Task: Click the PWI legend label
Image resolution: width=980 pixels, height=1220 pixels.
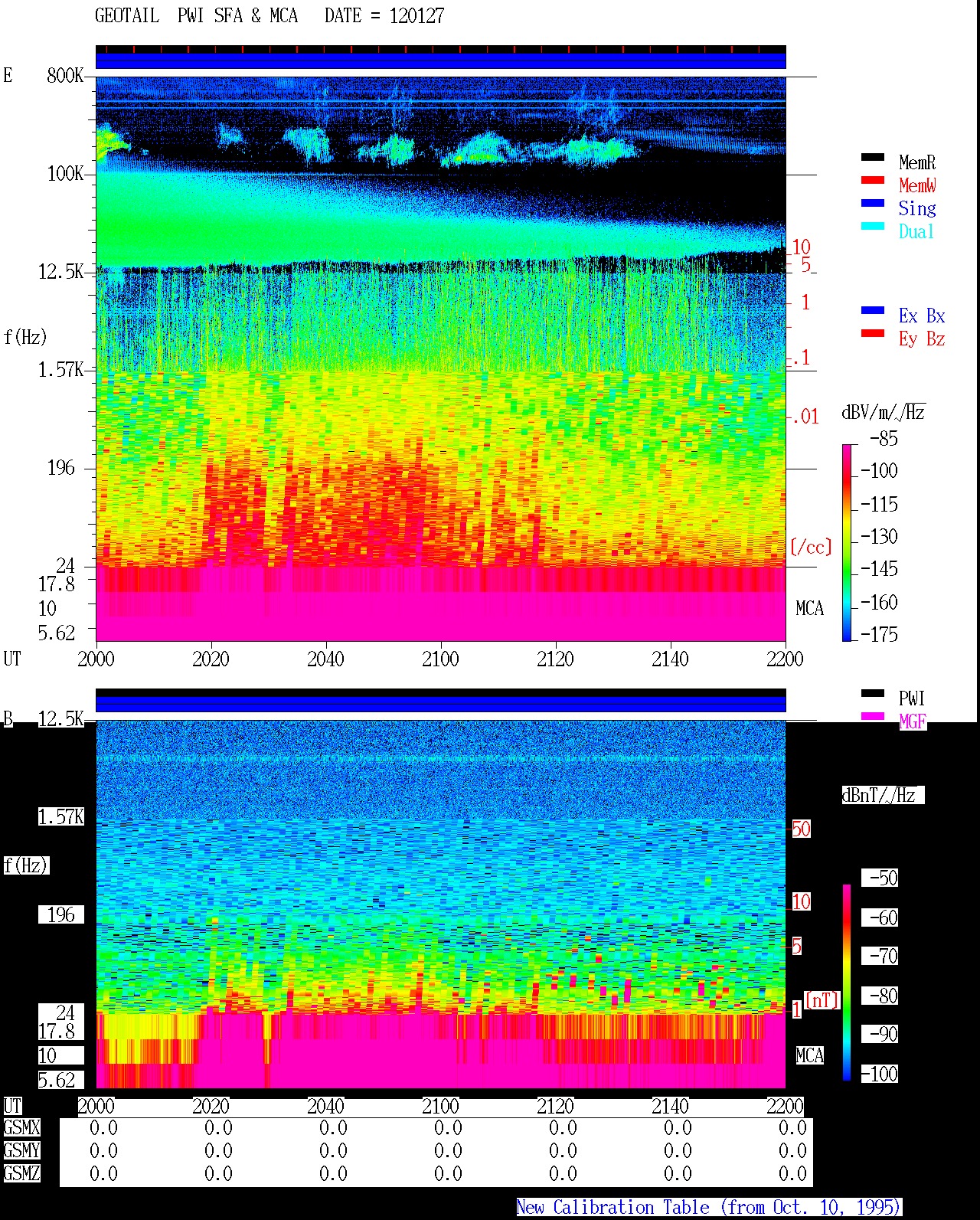Action: tap(912, 698)
